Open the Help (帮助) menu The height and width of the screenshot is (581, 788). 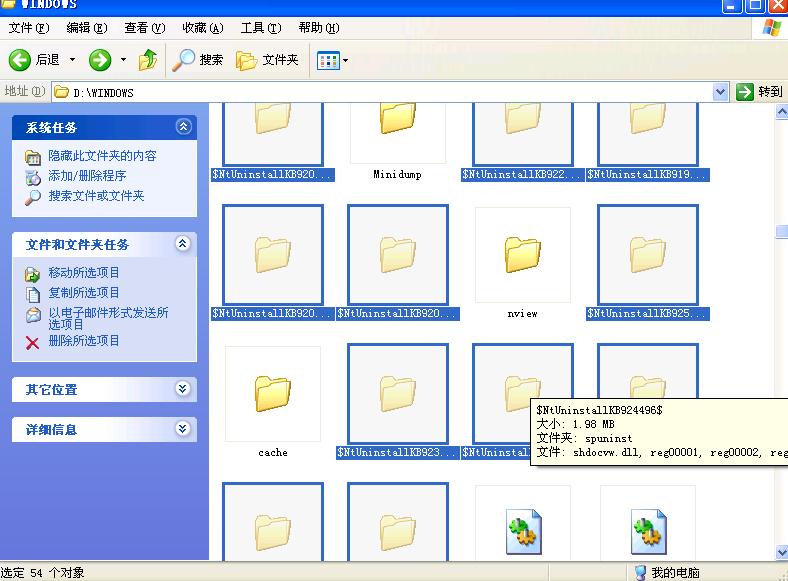coord(319,28)
